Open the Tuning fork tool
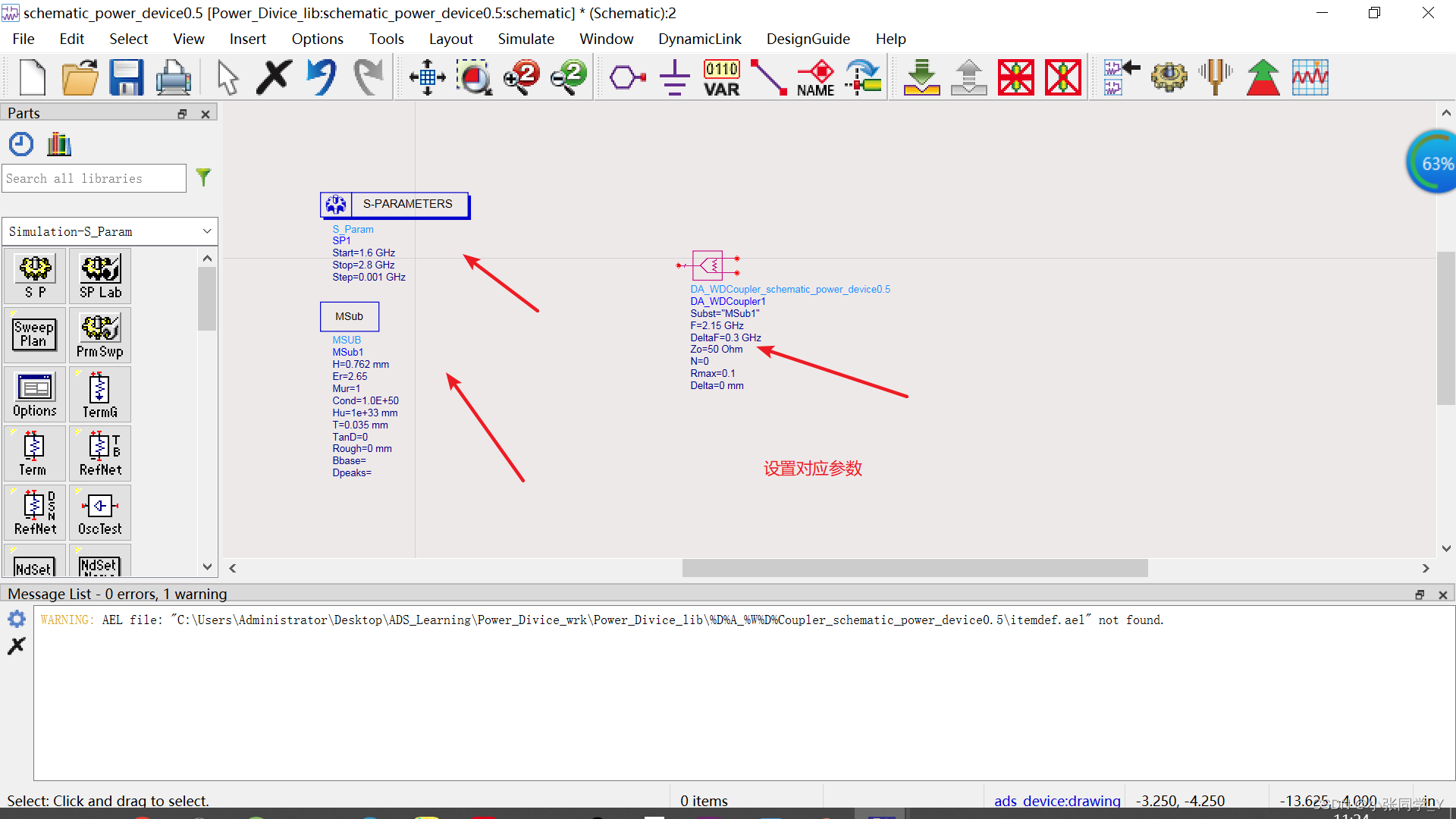This screenshot has width=1456, height=819. coord(1216,77)
